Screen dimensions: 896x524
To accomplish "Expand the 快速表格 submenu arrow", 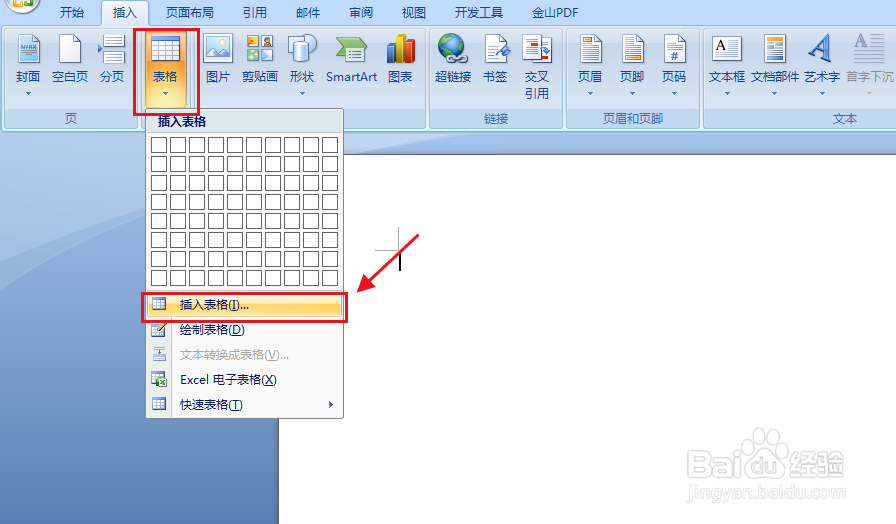I will pyautogui.click(x=331, y=405).
